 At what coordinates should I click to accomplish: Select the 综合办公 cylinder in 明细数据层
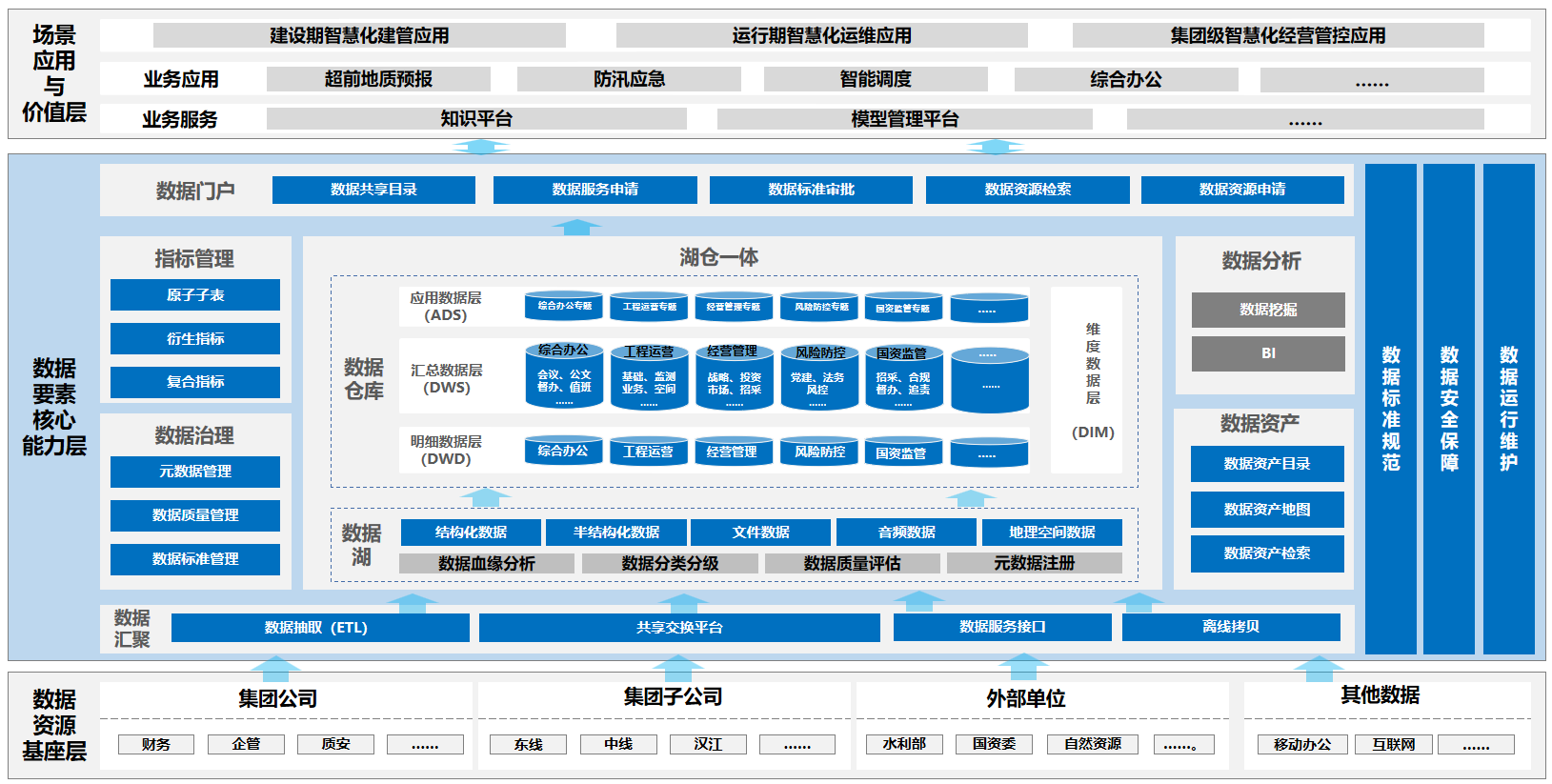[564, 452]
